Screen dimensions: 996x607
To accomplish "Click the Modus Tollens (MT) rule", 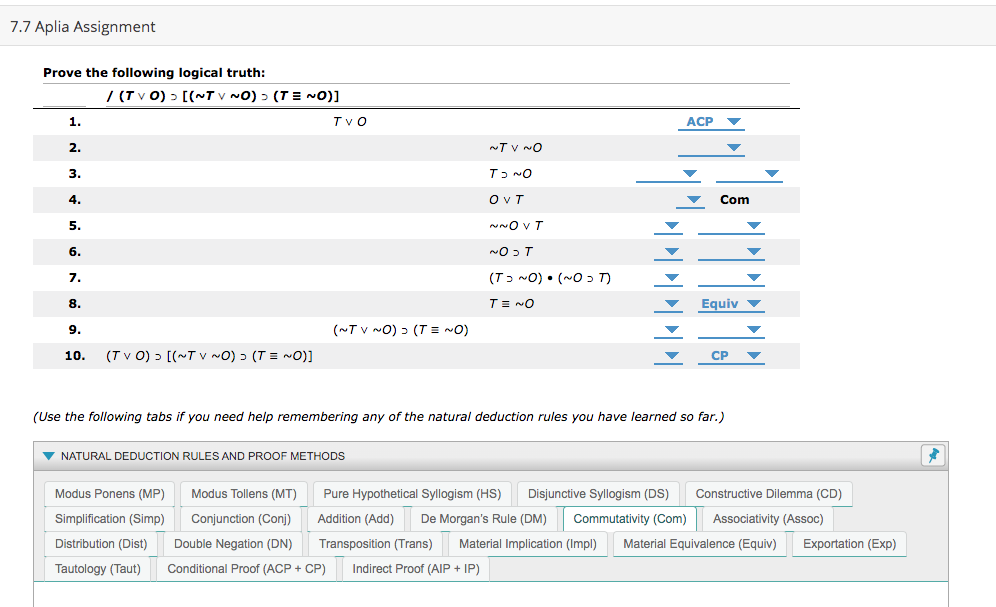I will [x=243, y=493].
